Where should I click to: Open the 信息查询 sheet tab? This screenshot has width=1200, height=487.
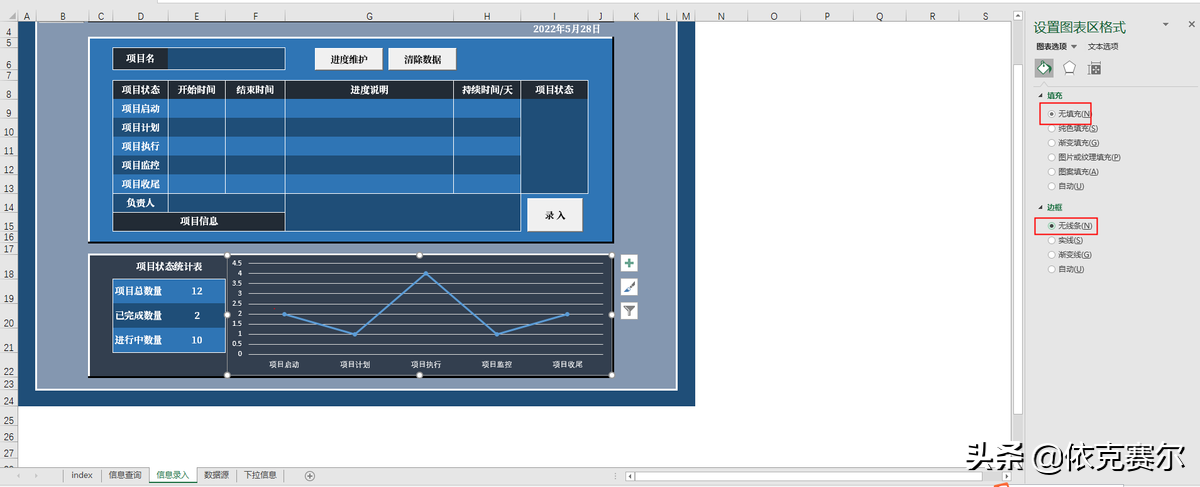point(125,475)
